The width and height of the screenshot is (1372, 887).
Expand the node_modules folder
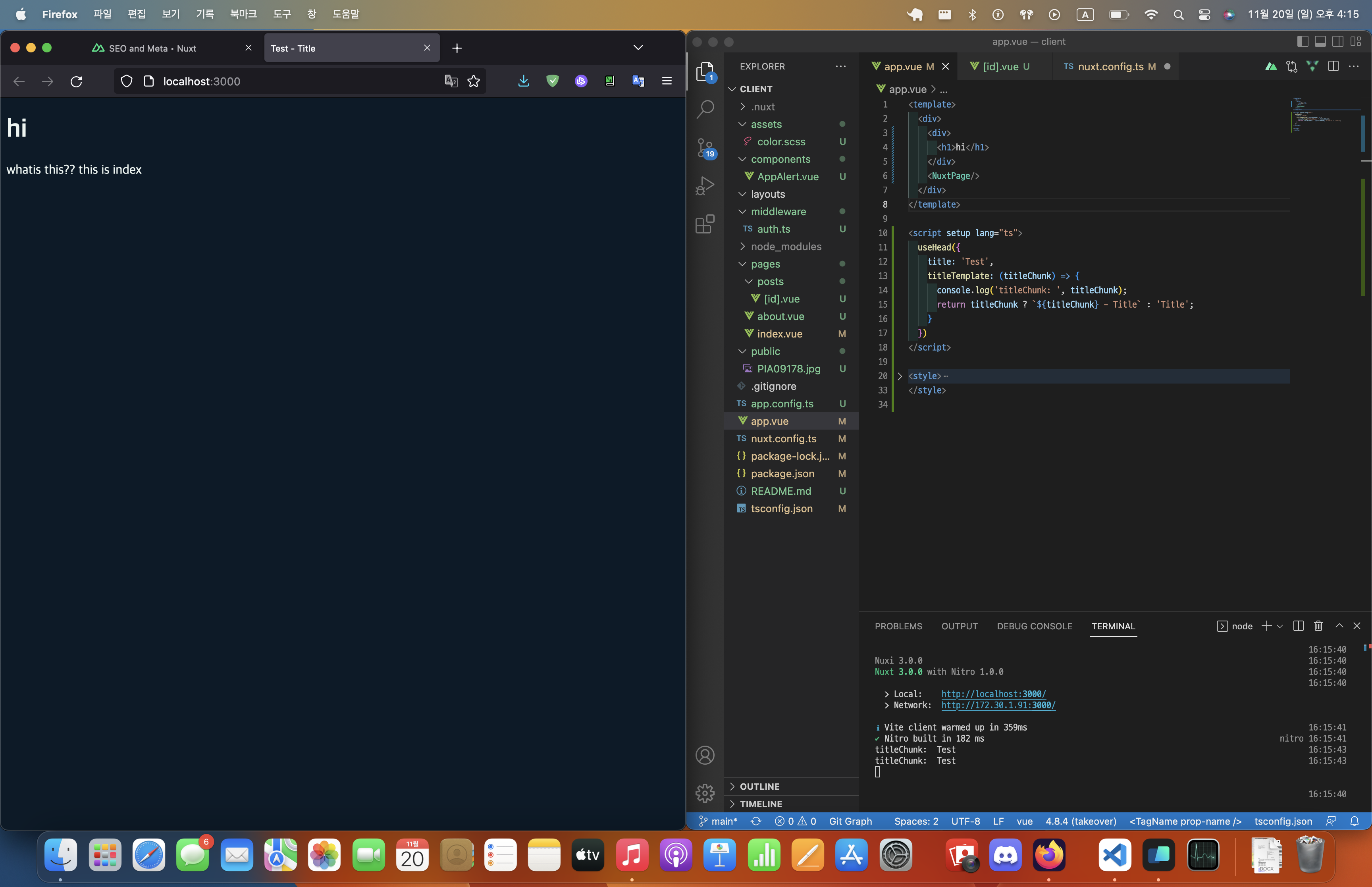(x=785, y=247)
